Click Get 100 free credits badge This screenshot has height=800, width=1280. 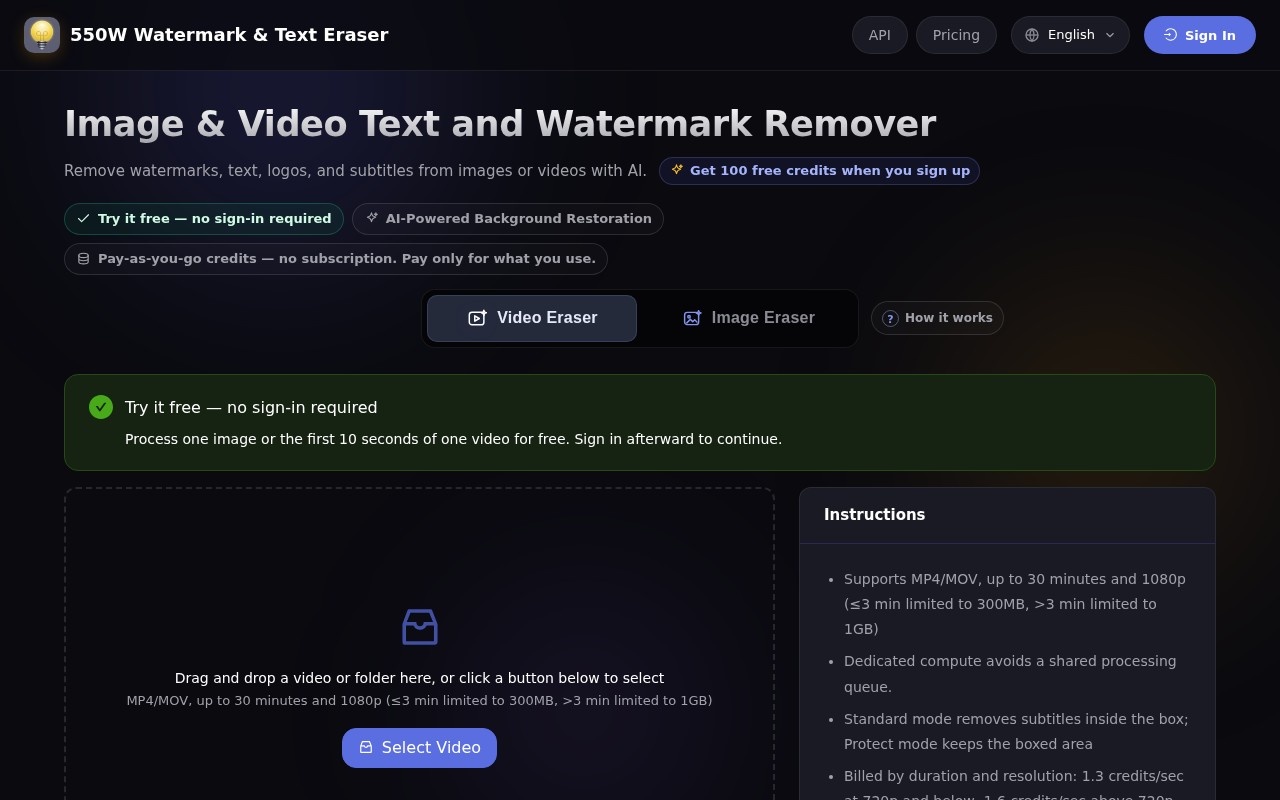819,171
